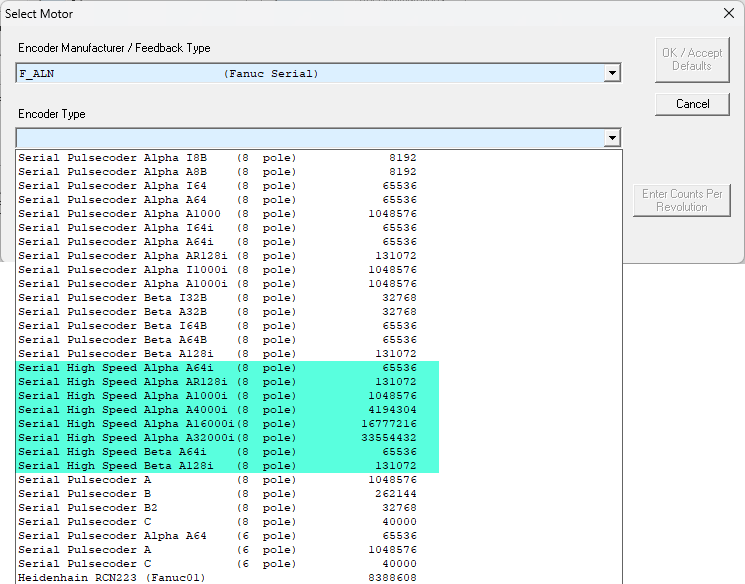Select Serial Pulsecoder Alpha A1000i entry
Screen dimensions: 745x584
pyautogui.click(x=319, y=284)
